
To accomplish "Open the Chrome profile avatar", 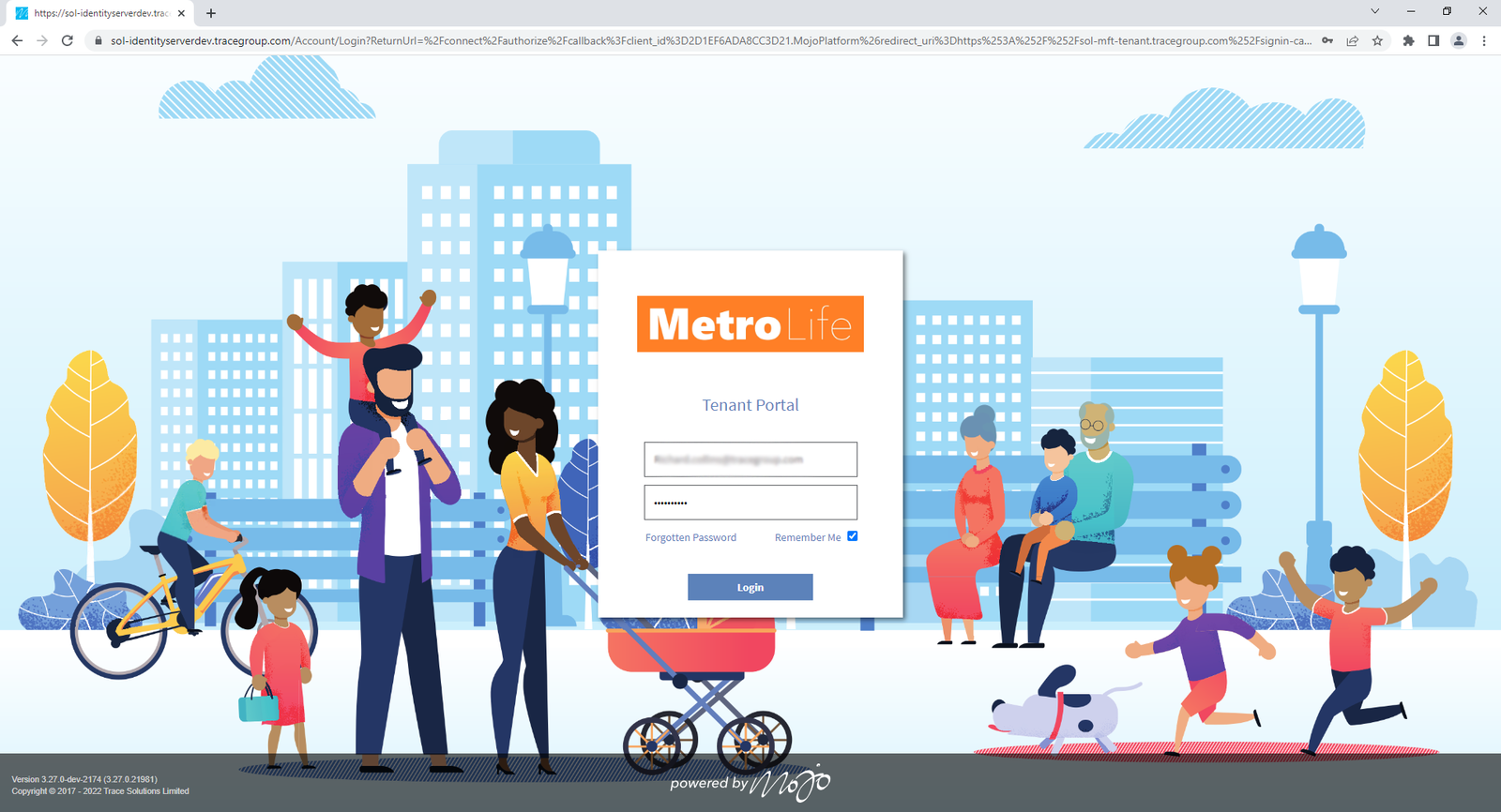I will pyautogui.click(x=1459, y=40).
